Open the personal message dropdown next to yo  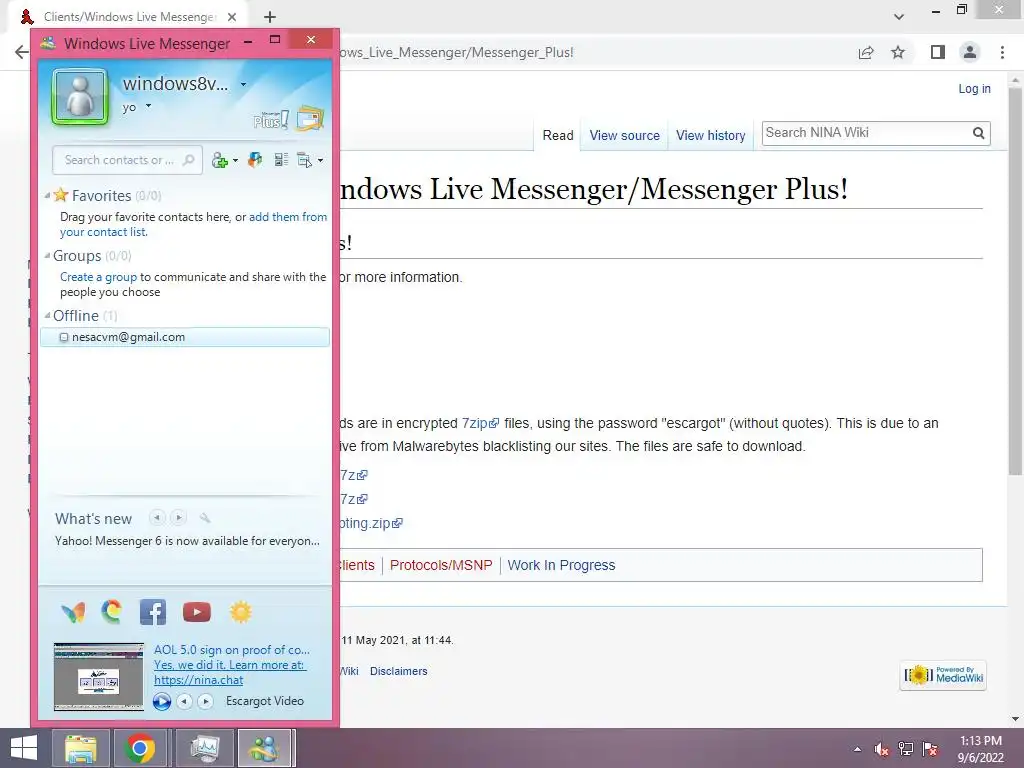pyautogui.click(x=148, y=106)
